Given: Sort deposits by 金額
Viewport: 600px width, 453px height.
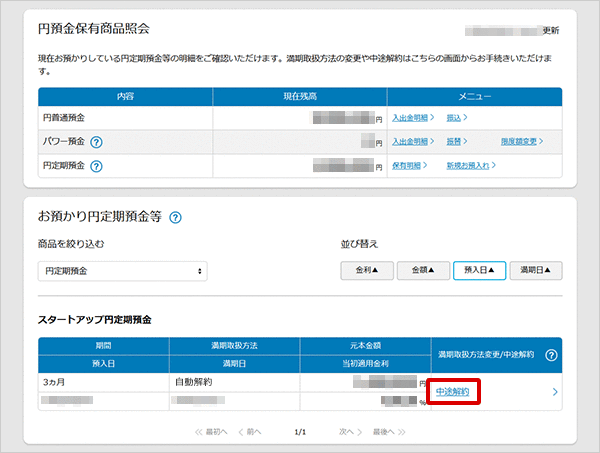Looking at the screenshot, I should pos(422,270).
